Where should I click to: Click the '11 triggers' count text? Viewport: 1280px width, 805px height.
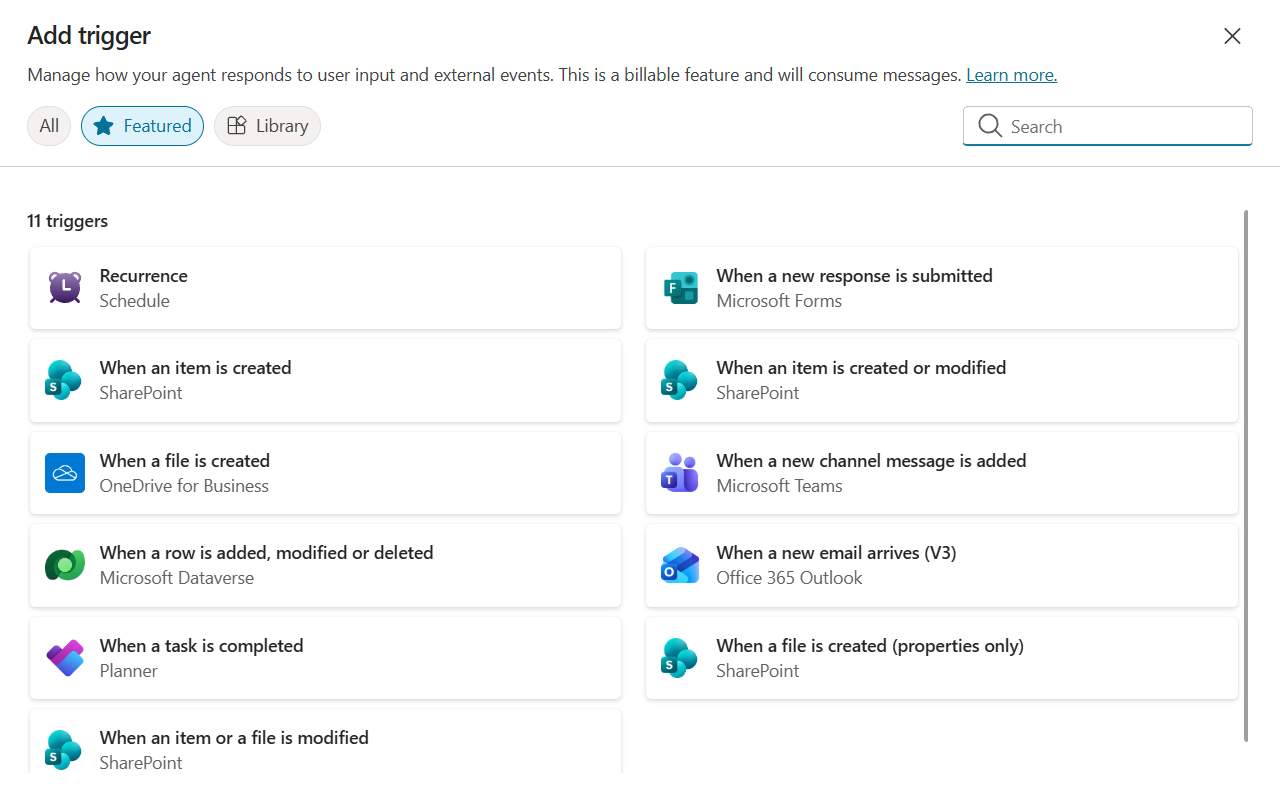pyautogui.click(x=68, y=221)
